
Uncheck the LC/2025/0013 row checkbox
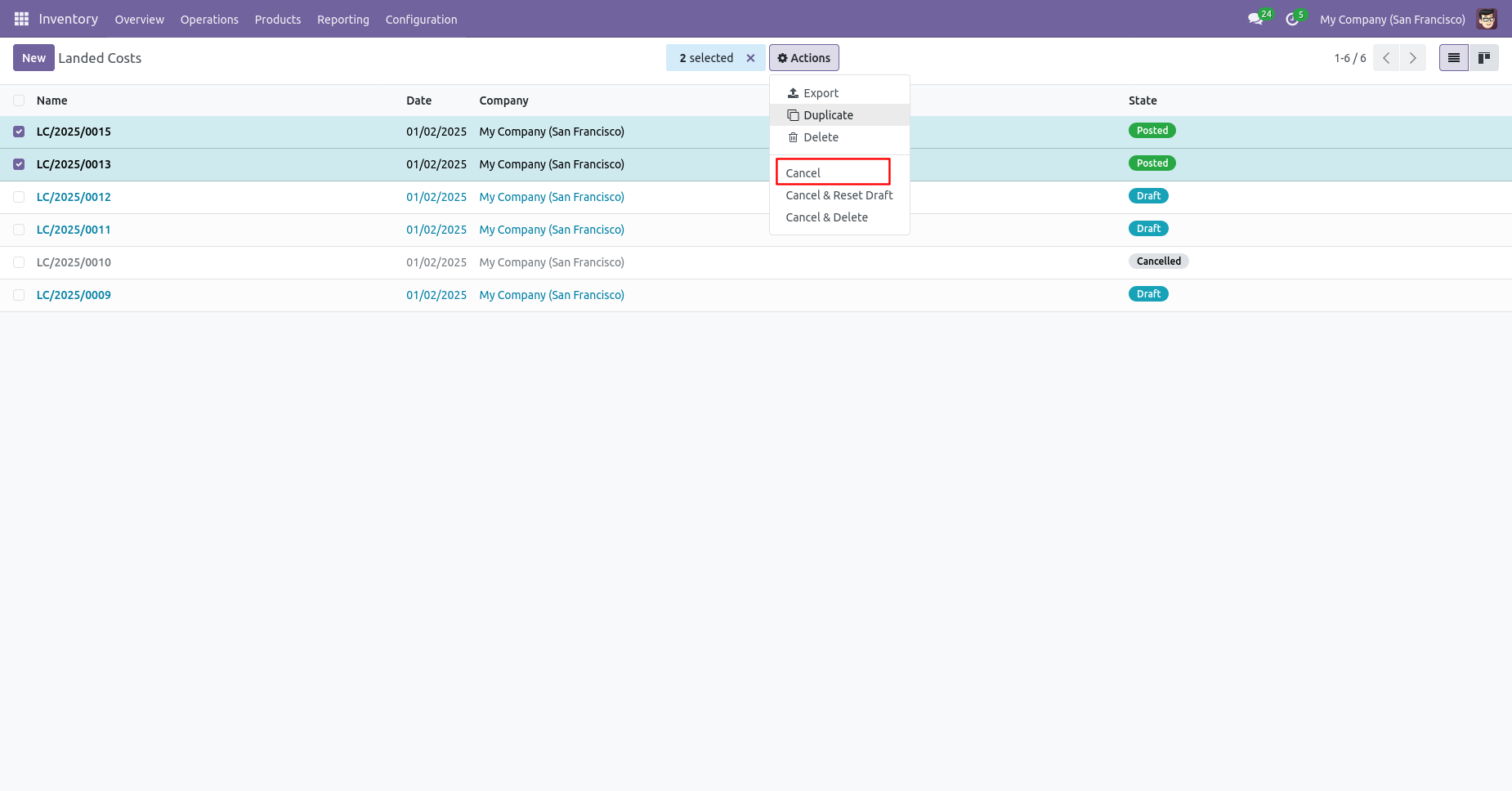(x=19, y=164)
